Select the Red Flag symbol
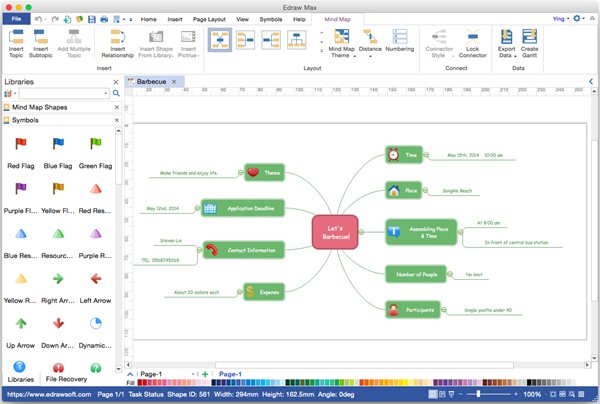 click(20, 148)
